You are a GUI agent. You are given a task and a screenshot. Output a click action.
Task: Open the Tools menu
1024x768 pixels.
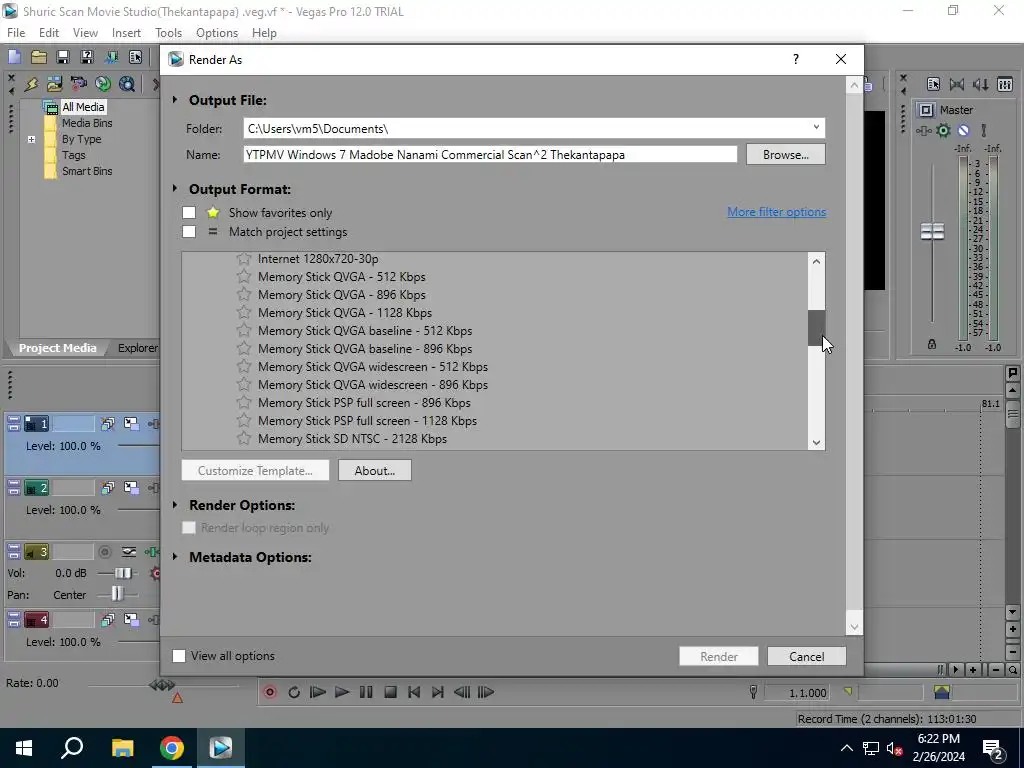168,33
